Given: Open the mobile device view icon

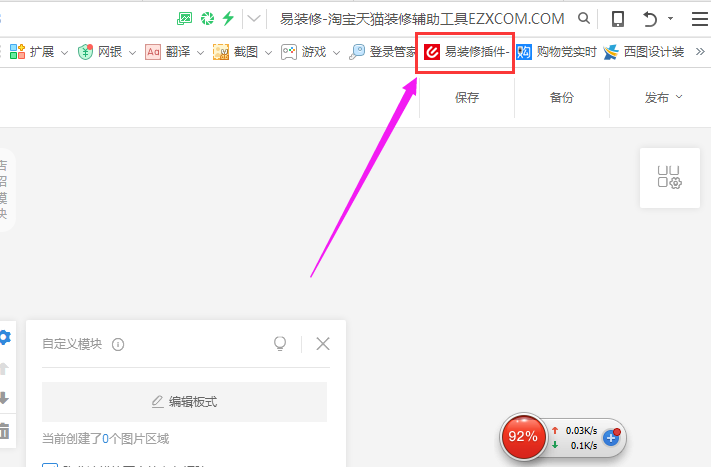Looking at the screenshot, I should pyautogui.click(x=618, y=19).
